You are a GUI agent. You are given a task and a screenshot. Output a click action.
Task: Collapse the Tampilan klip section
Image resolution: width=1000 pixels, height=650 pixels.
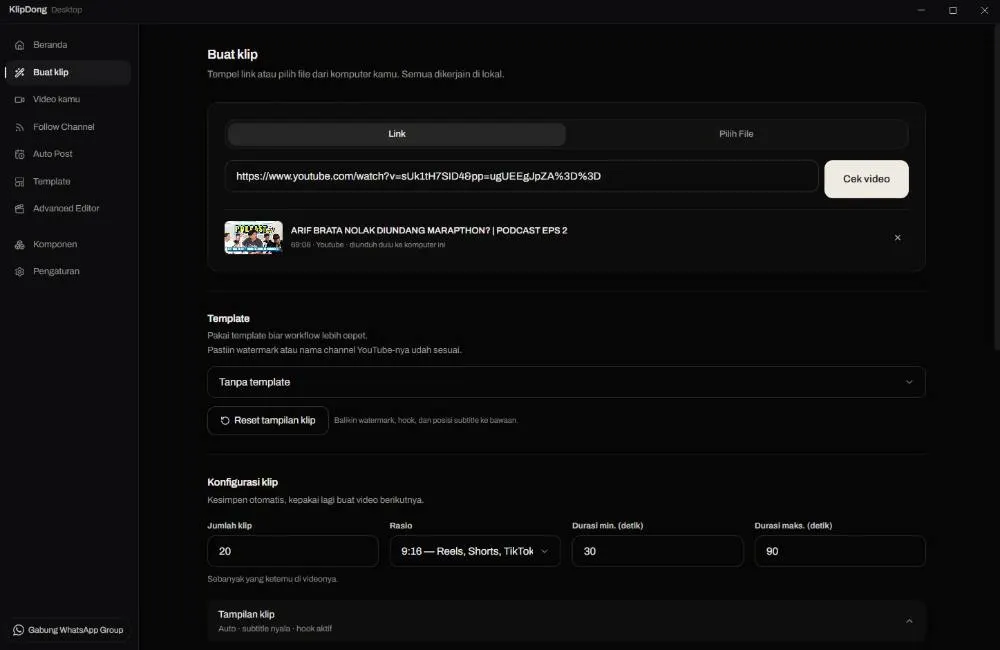(909, 621)
